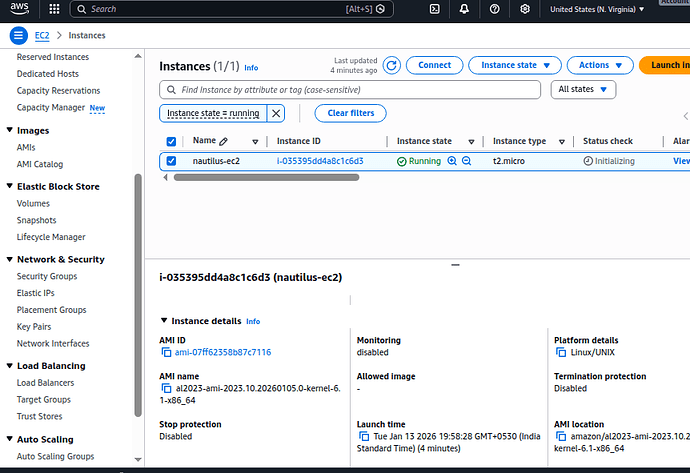Copy the AMI location value
This screenshot has width=690, height=473.
pyautogui.click(x=561, y=436)
